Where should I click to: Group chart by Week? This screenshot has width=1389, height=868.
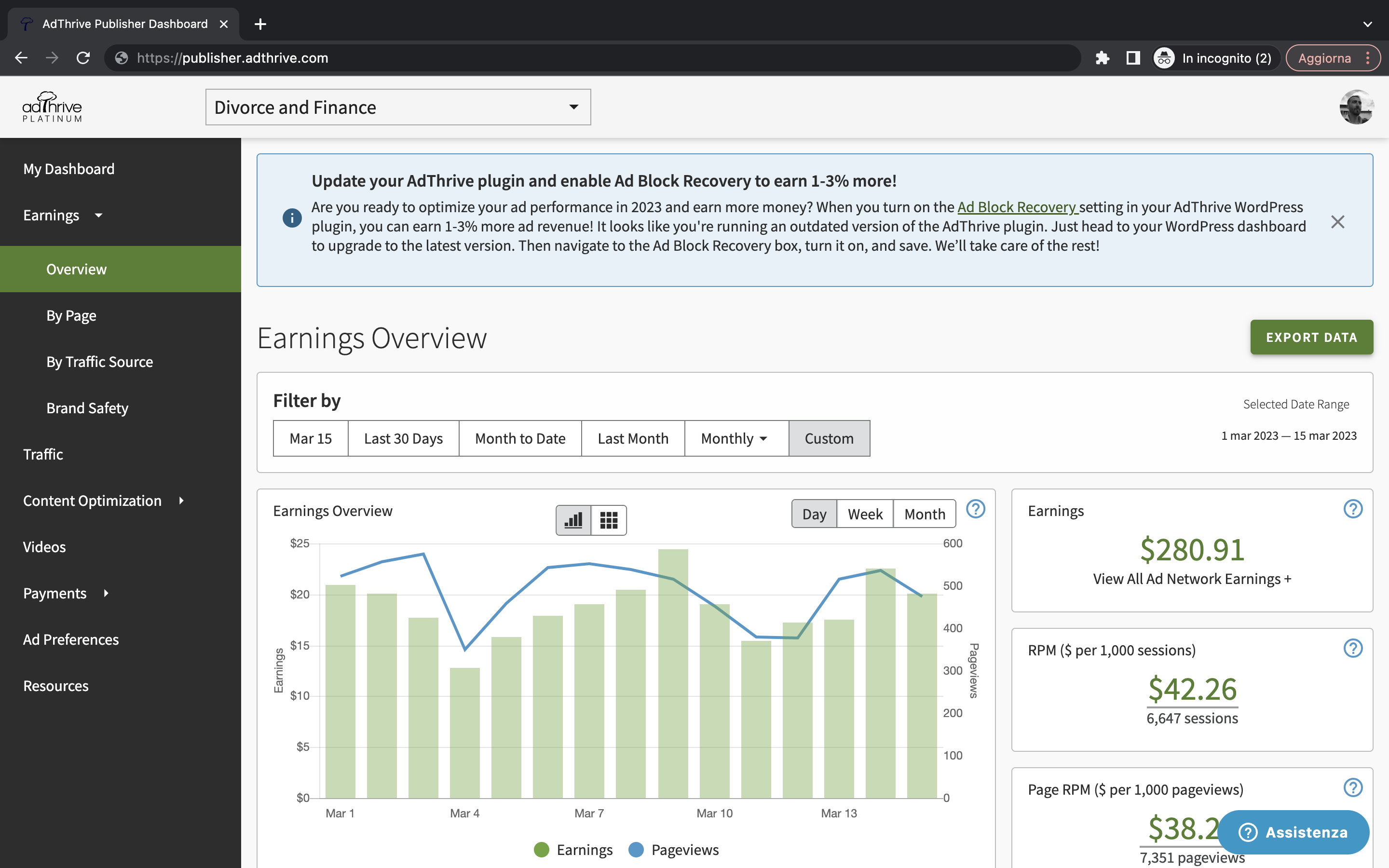pyautogui.click(x=865, y=514)
